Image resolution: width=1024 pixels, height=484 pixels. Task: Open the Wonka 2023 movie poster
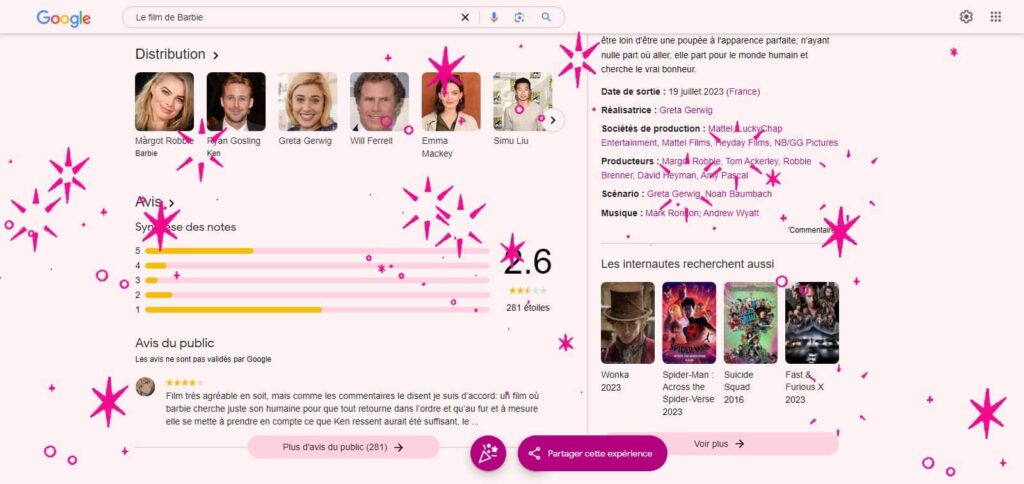point(627,322)
